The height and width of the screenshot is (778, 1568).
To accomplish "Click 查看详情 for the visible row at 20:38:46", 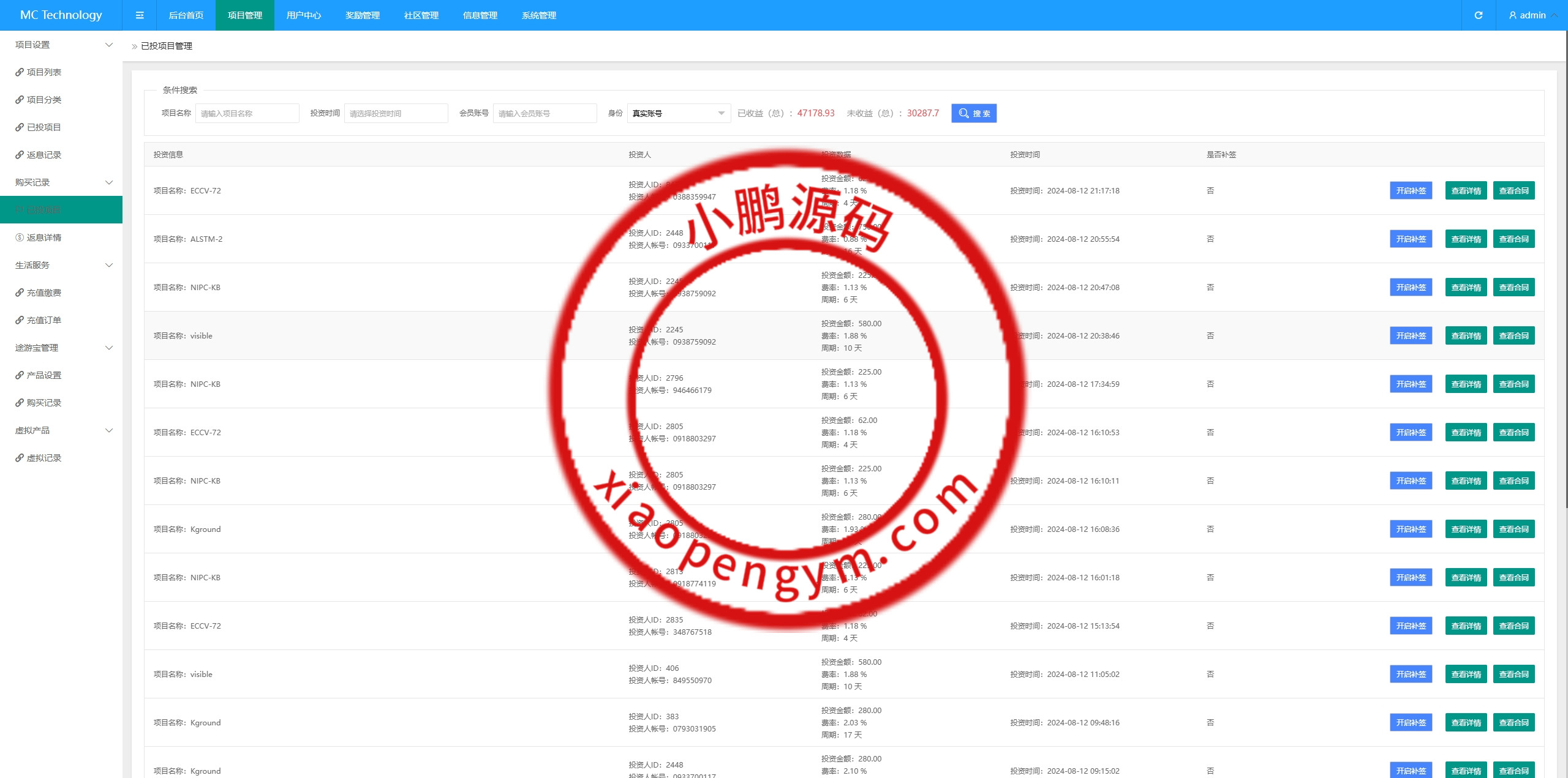I will (1465, 336).
